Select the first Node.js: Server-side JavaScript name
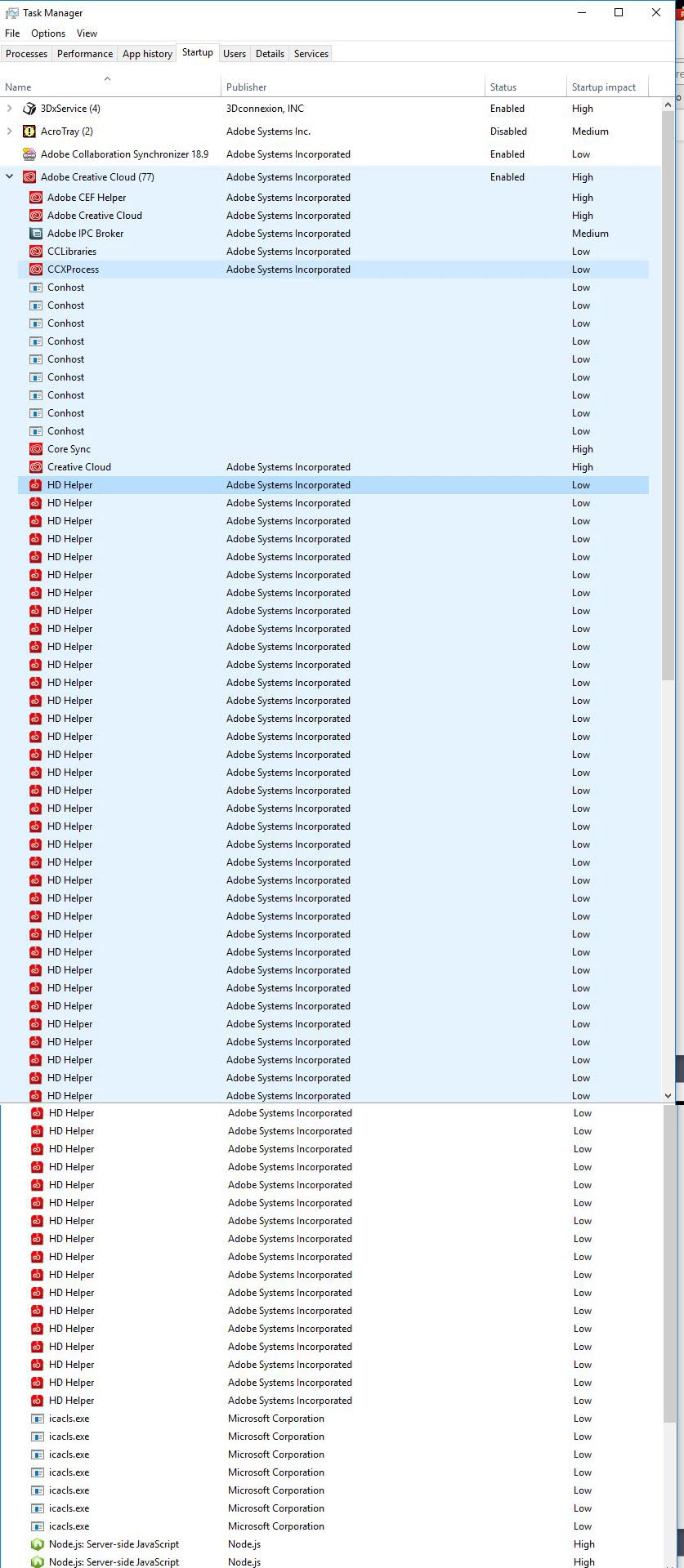The image size is (684, 1568). pyautogui.click(x=114, y=1544)
